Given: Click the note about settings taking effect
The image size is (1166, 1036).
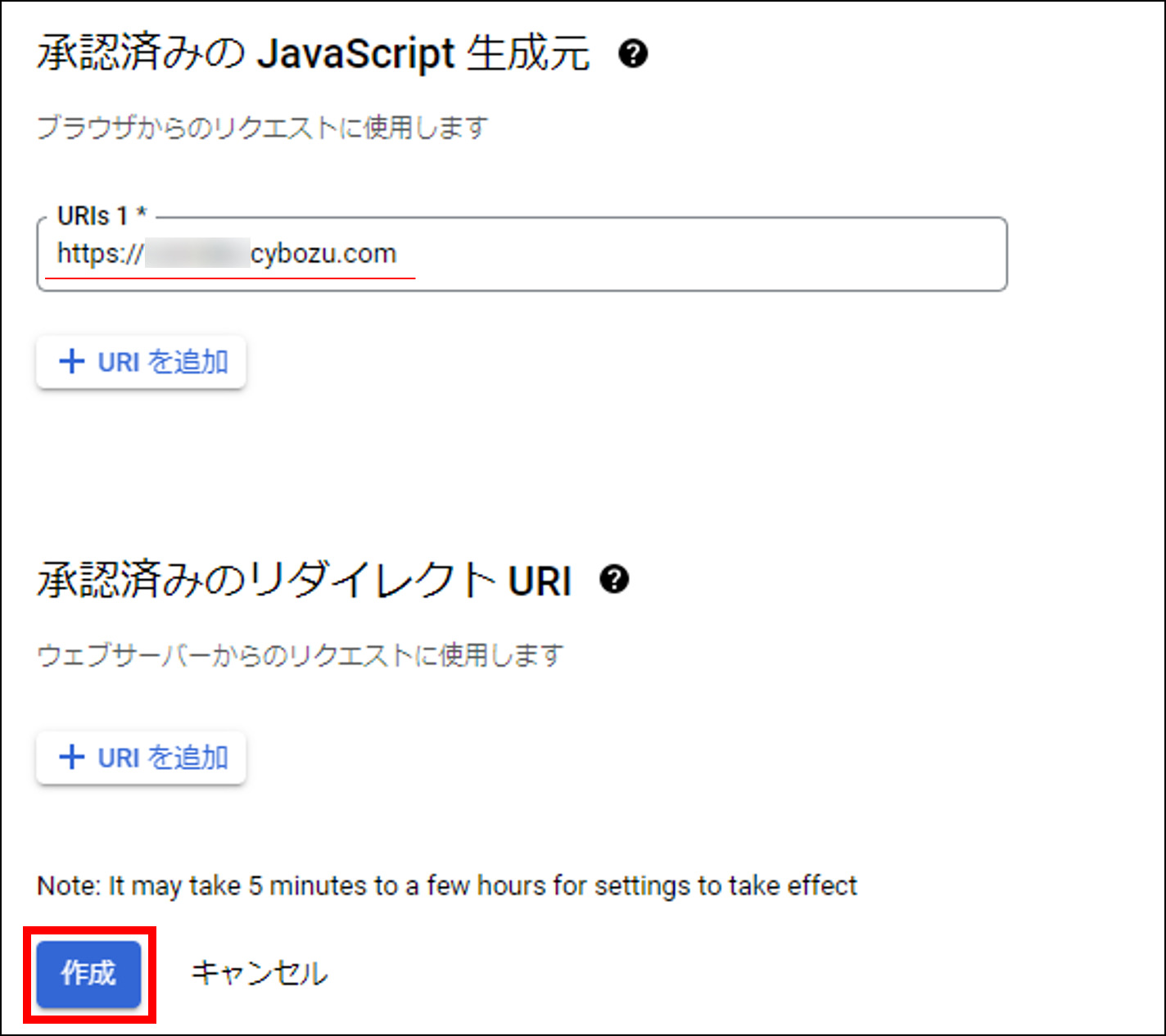Looking at the screenshot, I should [x=447, y=886].
